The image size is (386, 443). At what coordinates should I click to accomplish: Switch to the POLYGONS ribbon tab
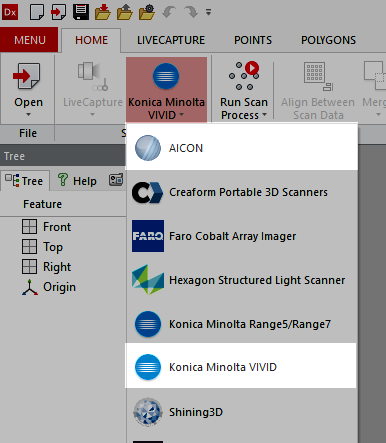click(328, 40)
